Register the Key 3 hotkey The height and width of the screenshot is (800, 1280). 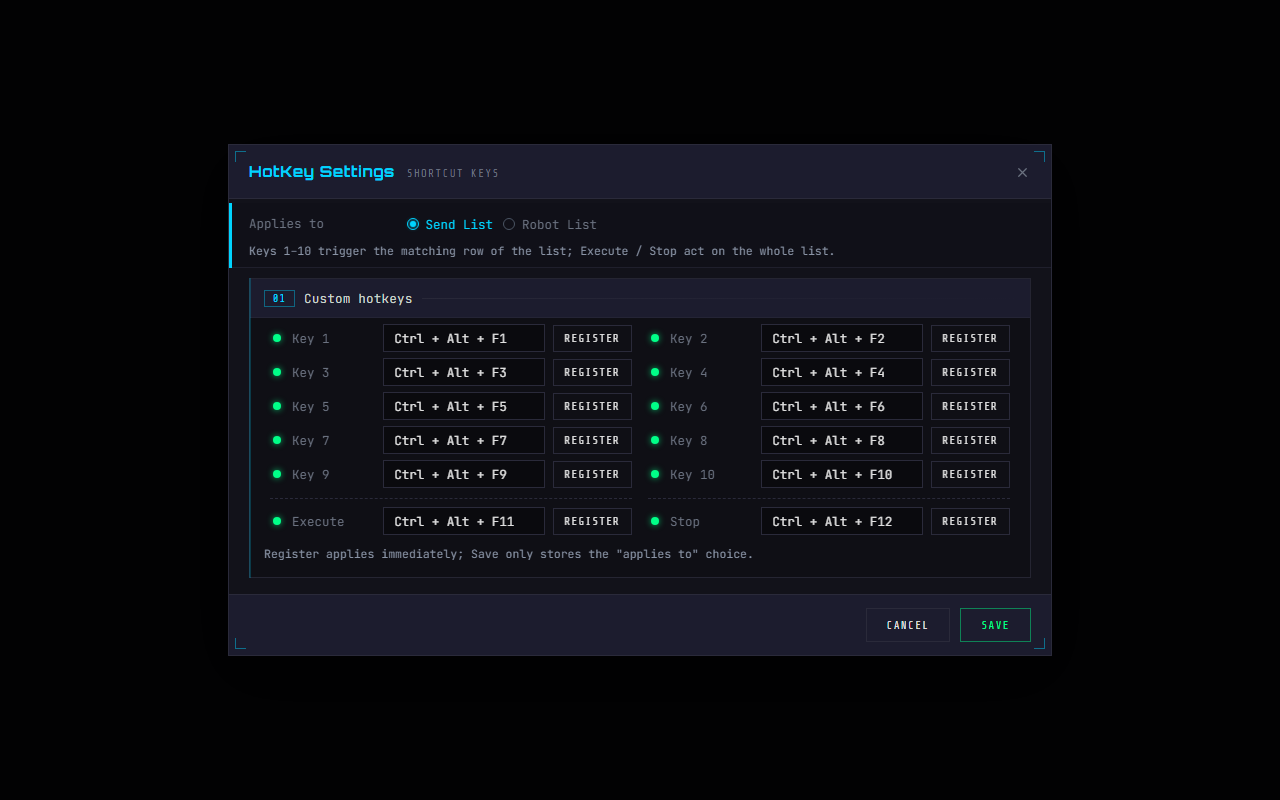click(592, 372)
